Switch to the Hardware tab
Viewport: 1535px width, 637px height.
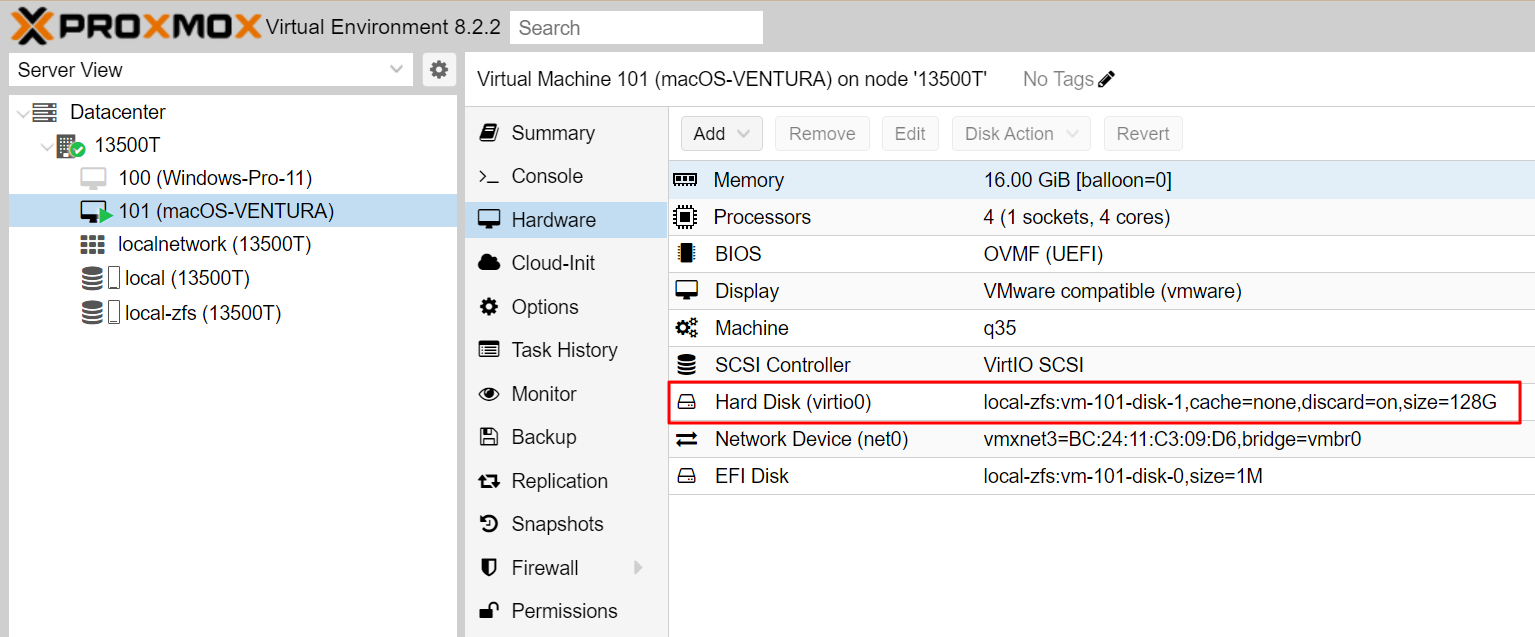pyautogui.click(x=566, y=220)
